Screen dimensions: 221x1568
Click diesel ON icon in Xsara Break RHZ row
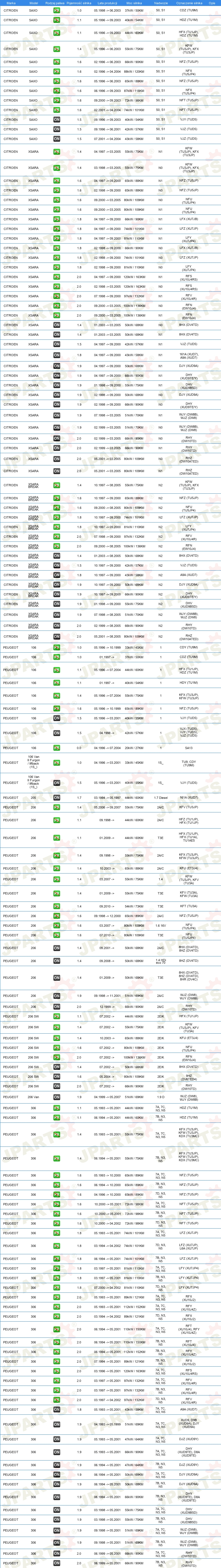[57, 636]
